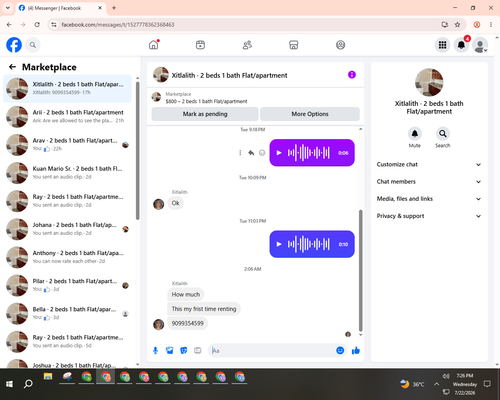Open the Marketplace storefront icon
Image resolution: width=500 pixels, height=400 pixels.
tap(294, 45)
